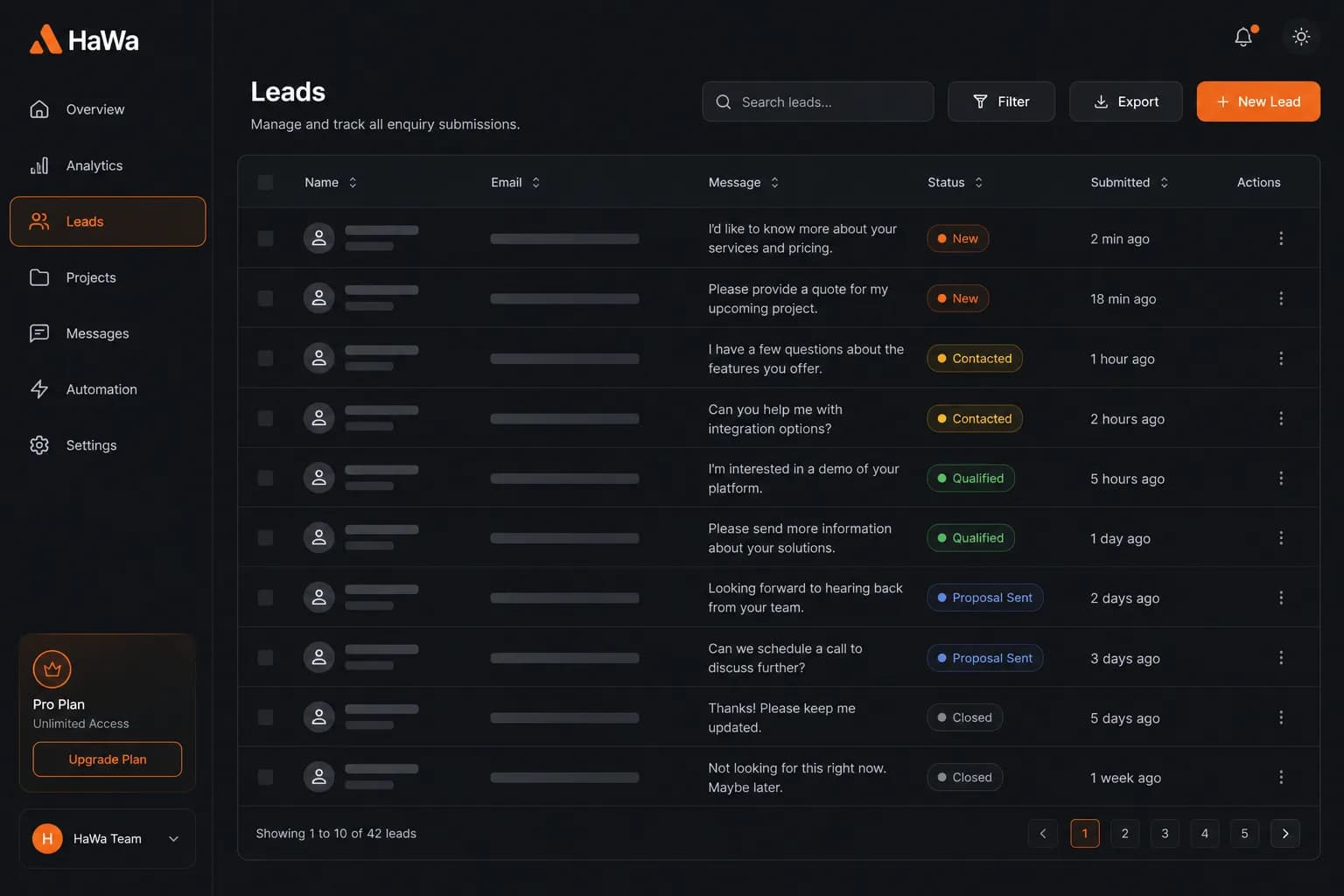Create a New Lead
1344x896 pixels.
point(1257,101)
